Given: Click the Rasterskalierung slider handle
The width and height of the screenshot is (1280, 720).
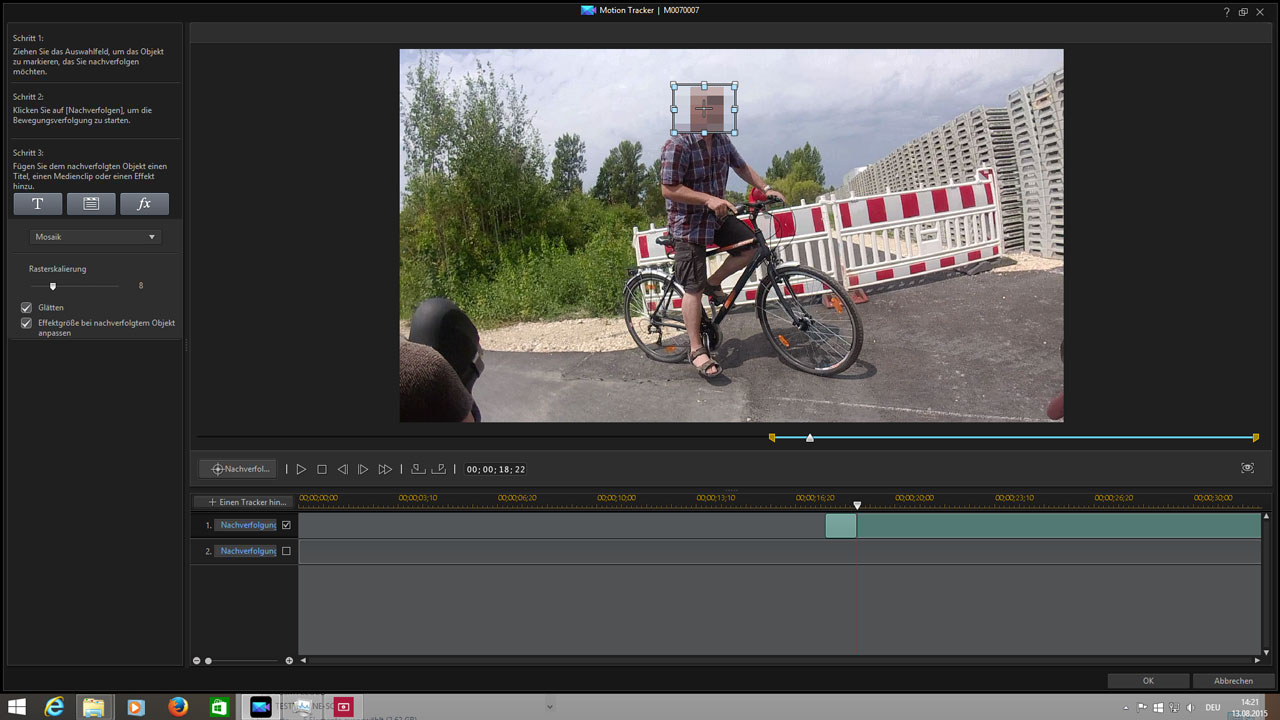Looking at the screenshot, I should pyautogui.click(x=53, y=286).
